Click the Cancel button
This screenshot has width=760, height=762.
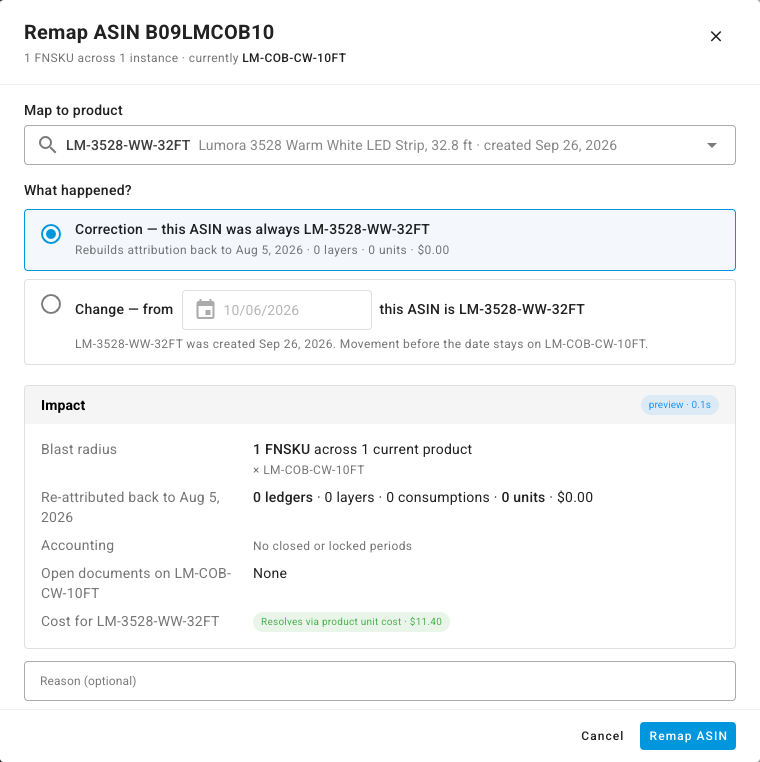point(602,736)
